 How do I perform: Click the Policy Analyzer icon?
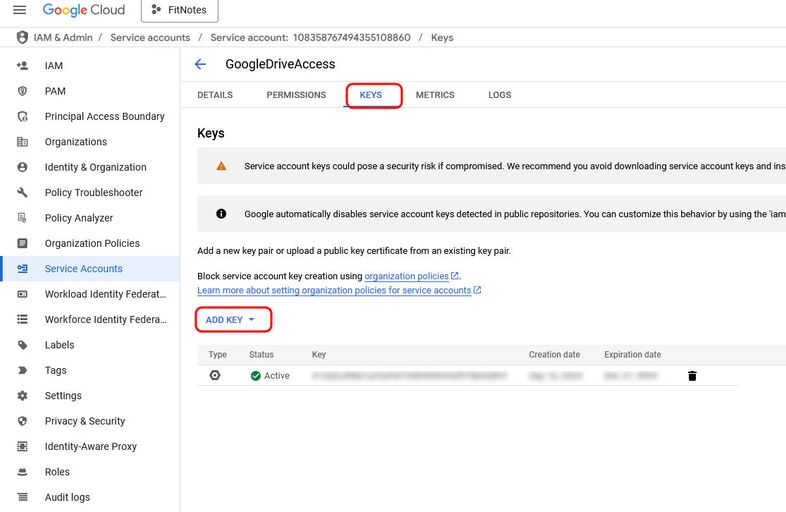tap(23, 218)
